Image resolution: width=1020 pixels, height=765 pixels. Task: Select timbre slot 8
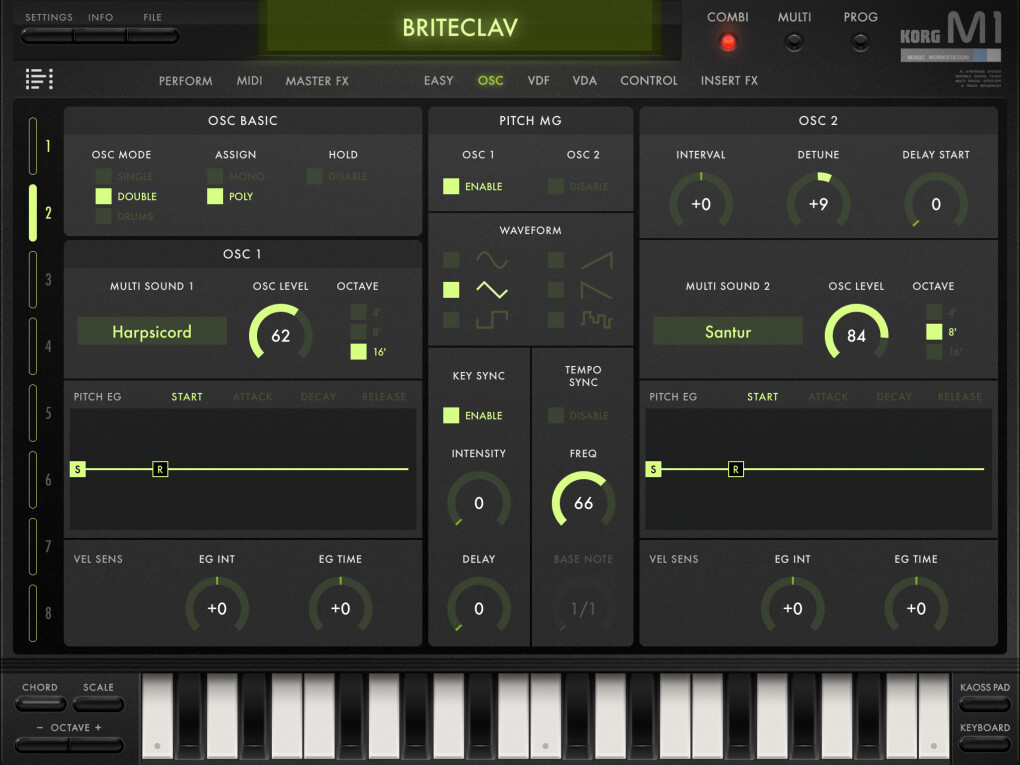point(33,613)
